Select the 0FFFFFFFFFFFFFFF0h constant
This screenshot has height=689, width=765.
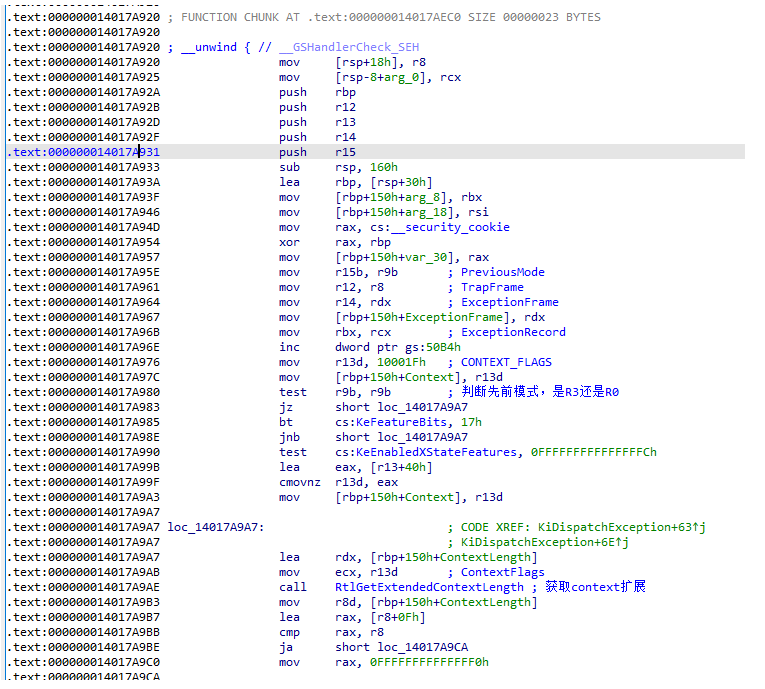pyautogui.click(x=429, y=662)
